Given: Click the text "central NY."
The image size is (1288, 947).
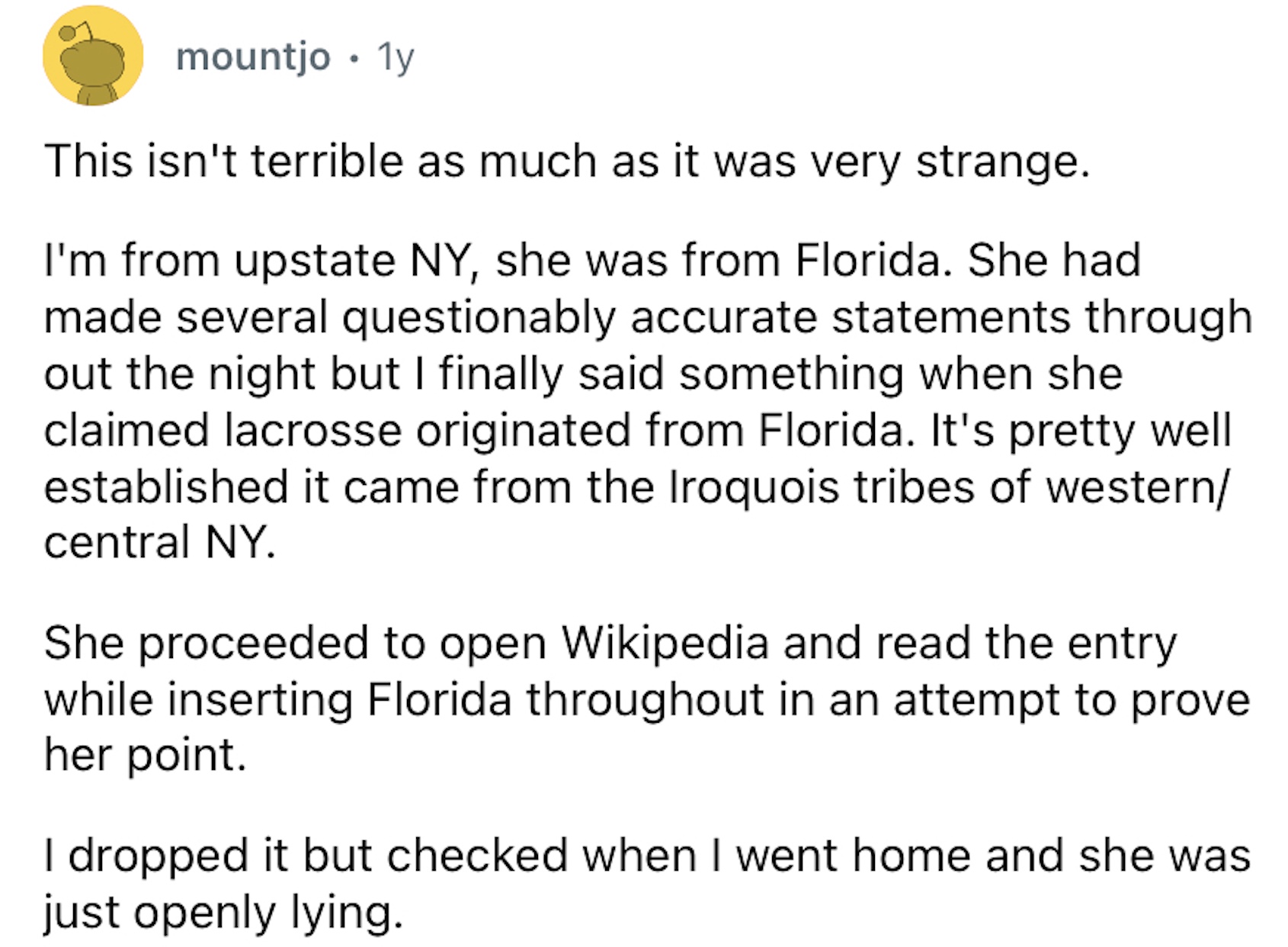Looking at the screenshot, I should 159,543.
